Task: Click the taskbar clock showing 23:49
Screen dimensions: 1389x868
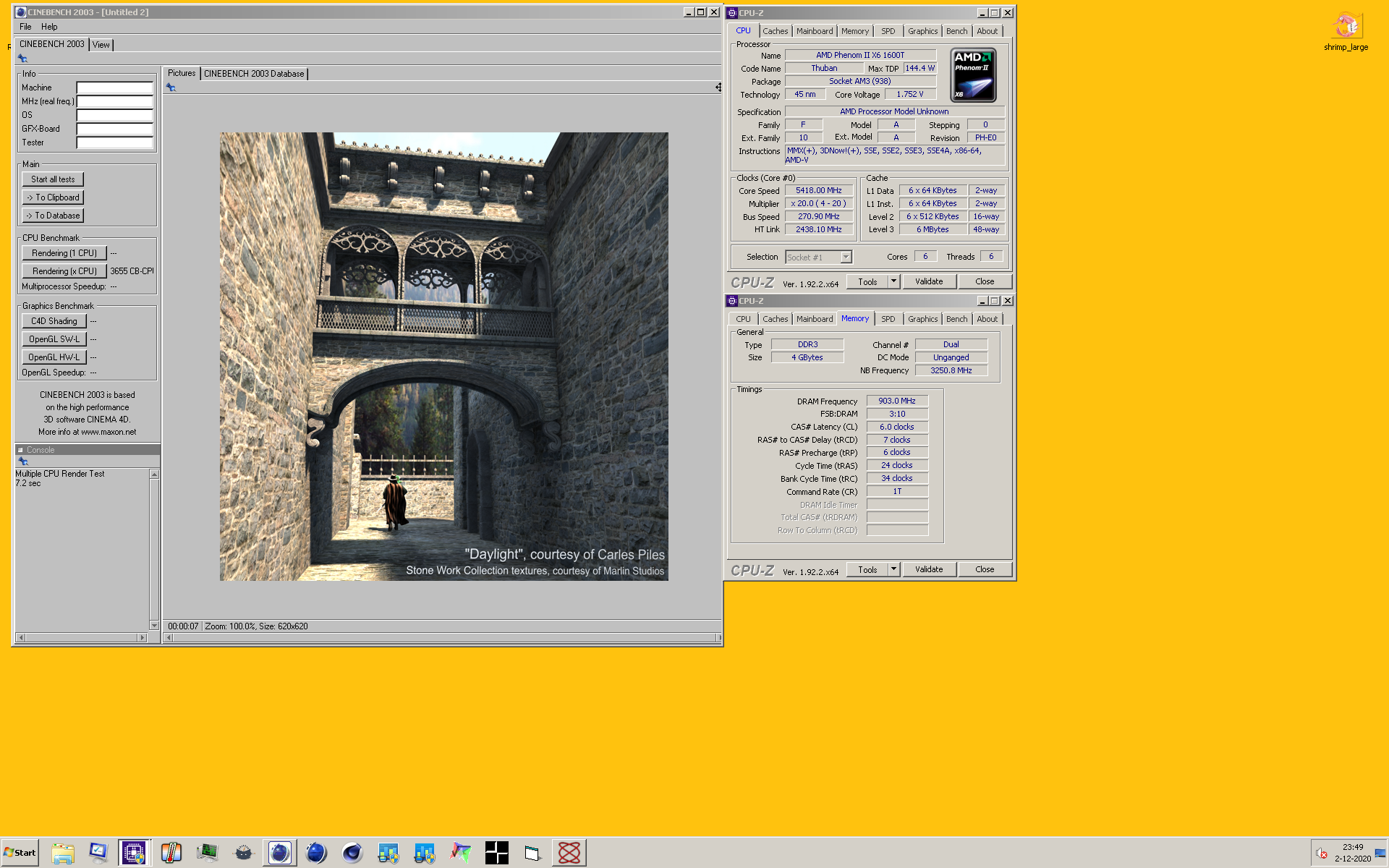Action: pyautogui.click(x=1353, y=847)
